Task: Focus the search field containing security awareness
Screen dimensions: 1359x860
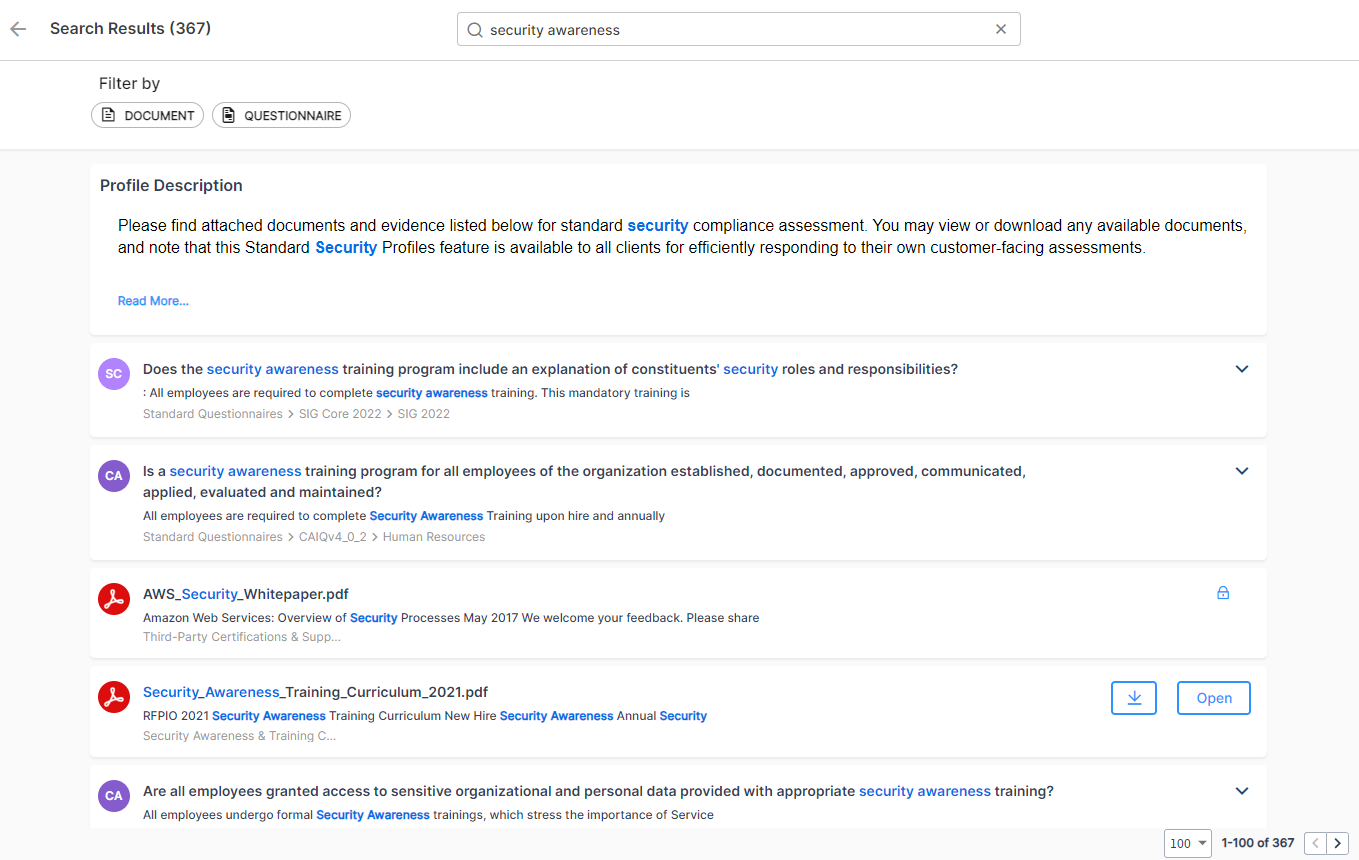Action: tap(738, 29)
